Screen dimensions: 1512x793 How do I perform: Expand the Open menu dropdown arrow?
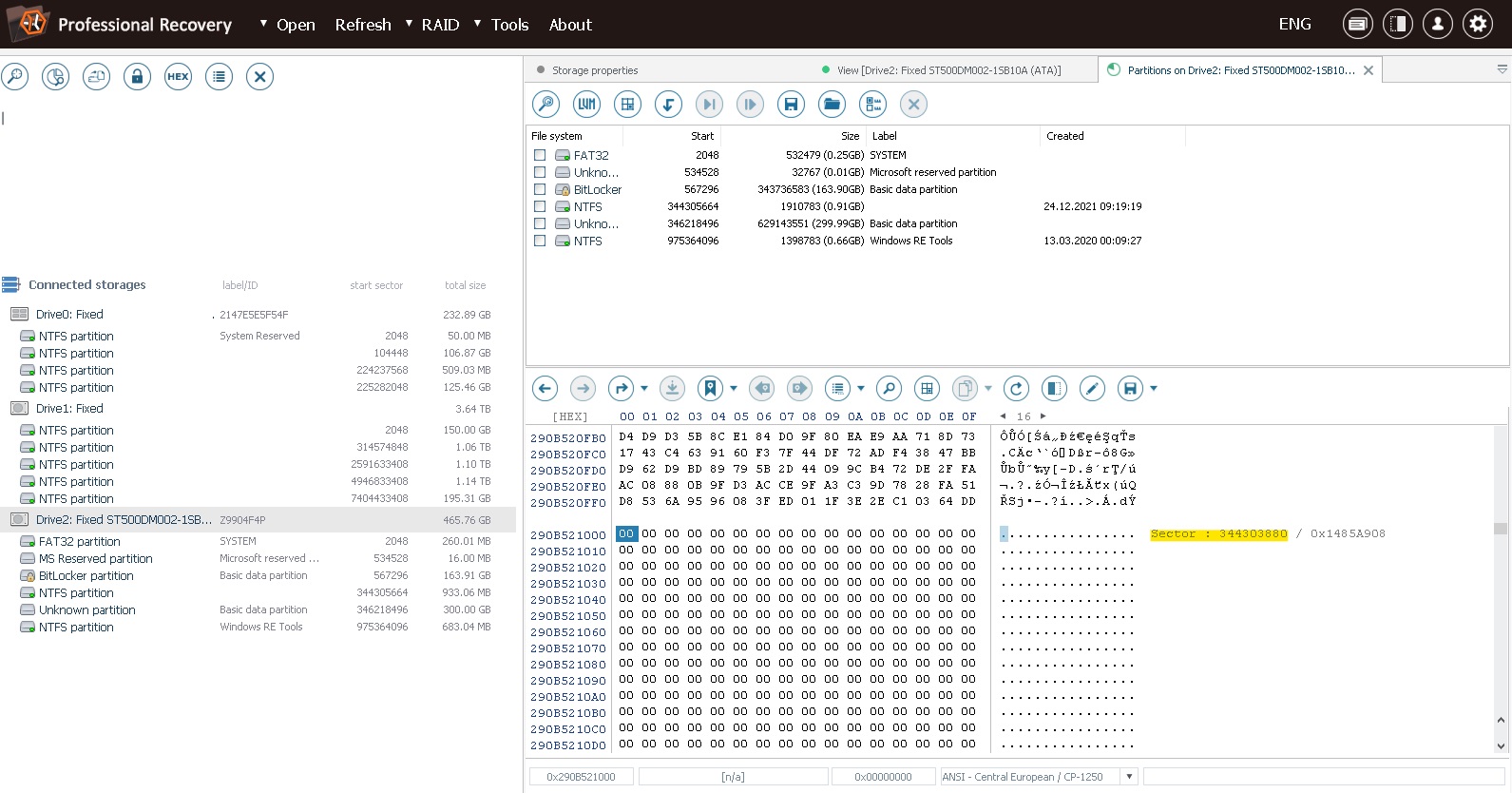coord(263,24)
